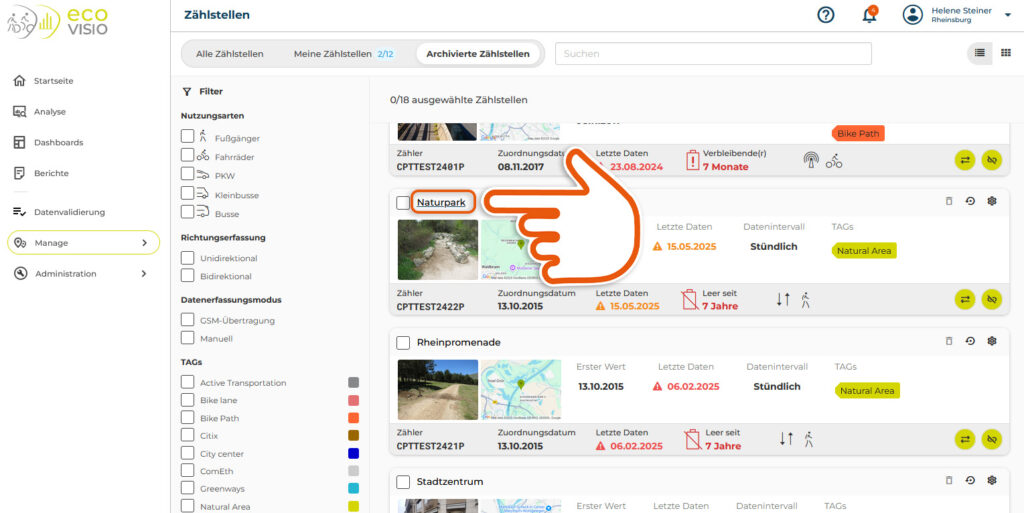Click the Analyse chart icon
This screenshot has width=1024, height=513.
coord(20,112)
